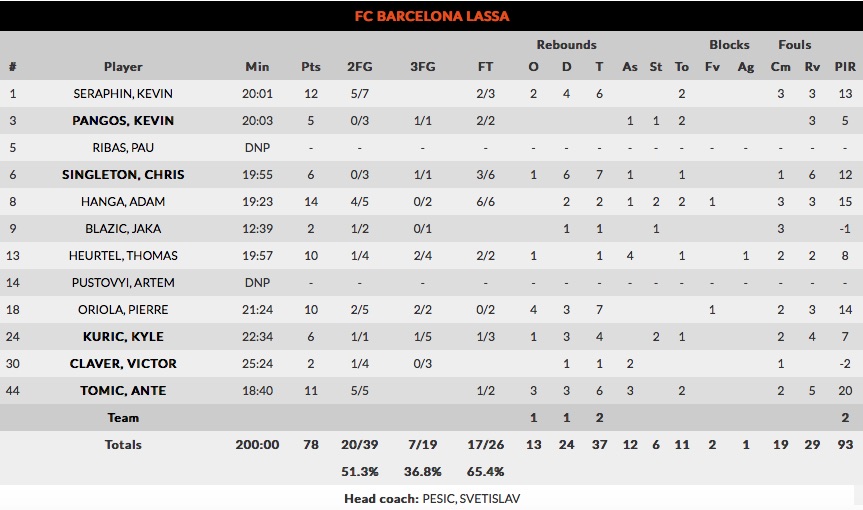This screenshot has height=510, width=863.
Task: Click the 3FG column header
Action: 423,67
